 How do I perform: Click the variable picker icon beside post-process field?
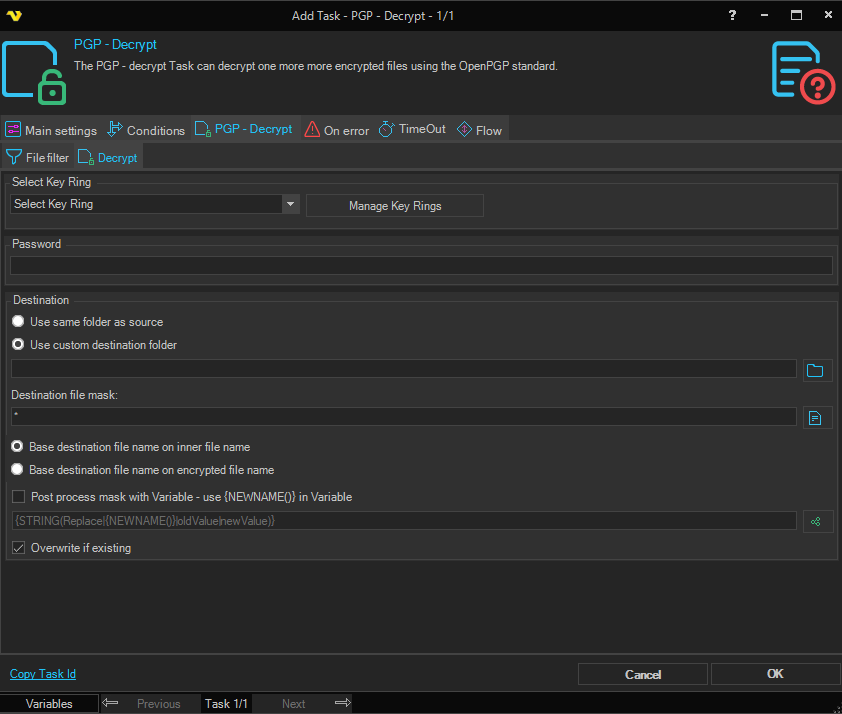pyautogui.click(x=817, y=521)
